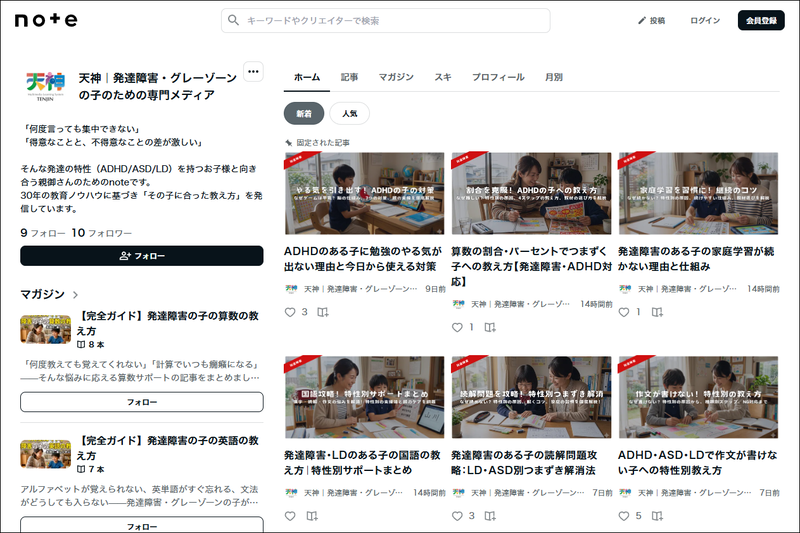Select the 人気 sort pill
The width and height of the screenshot is (800, 533).
click(x=349, y=113)
